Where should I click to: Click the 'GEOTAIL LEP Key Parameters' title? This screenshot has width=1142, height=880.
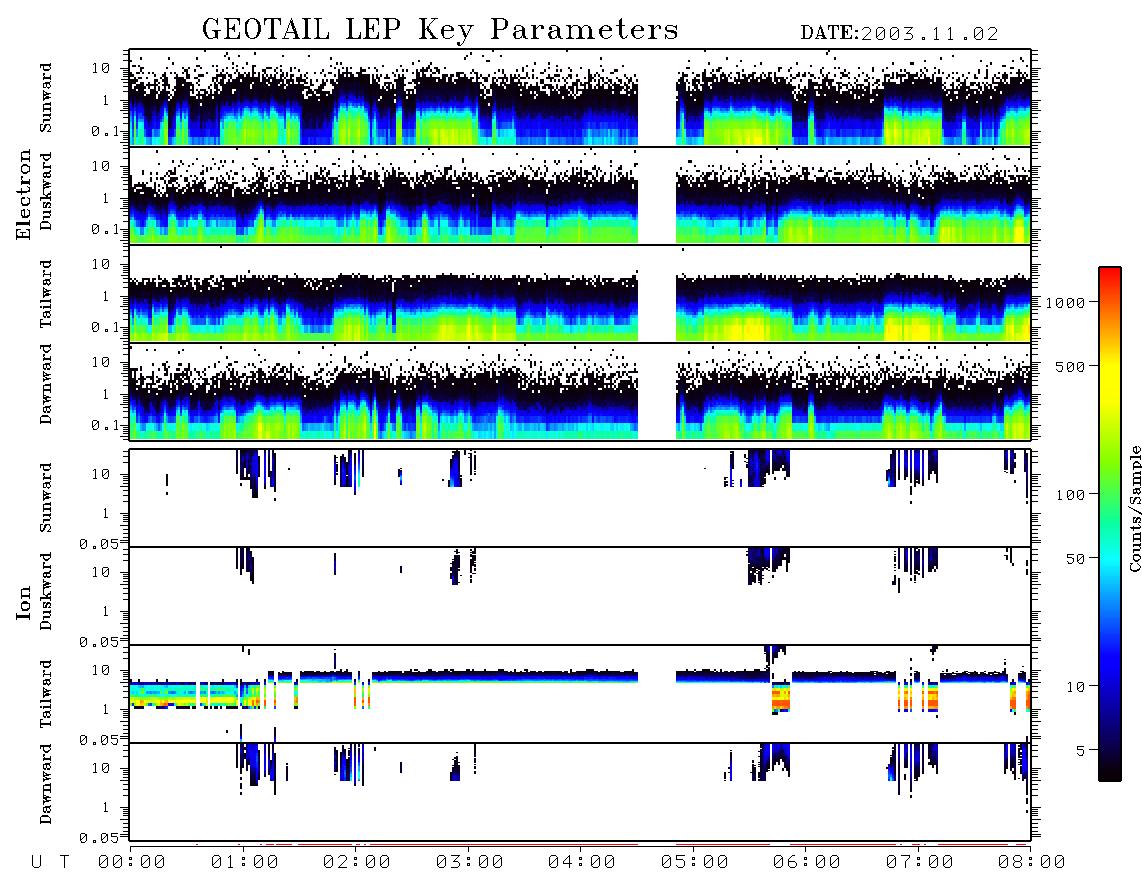[440, 30]
